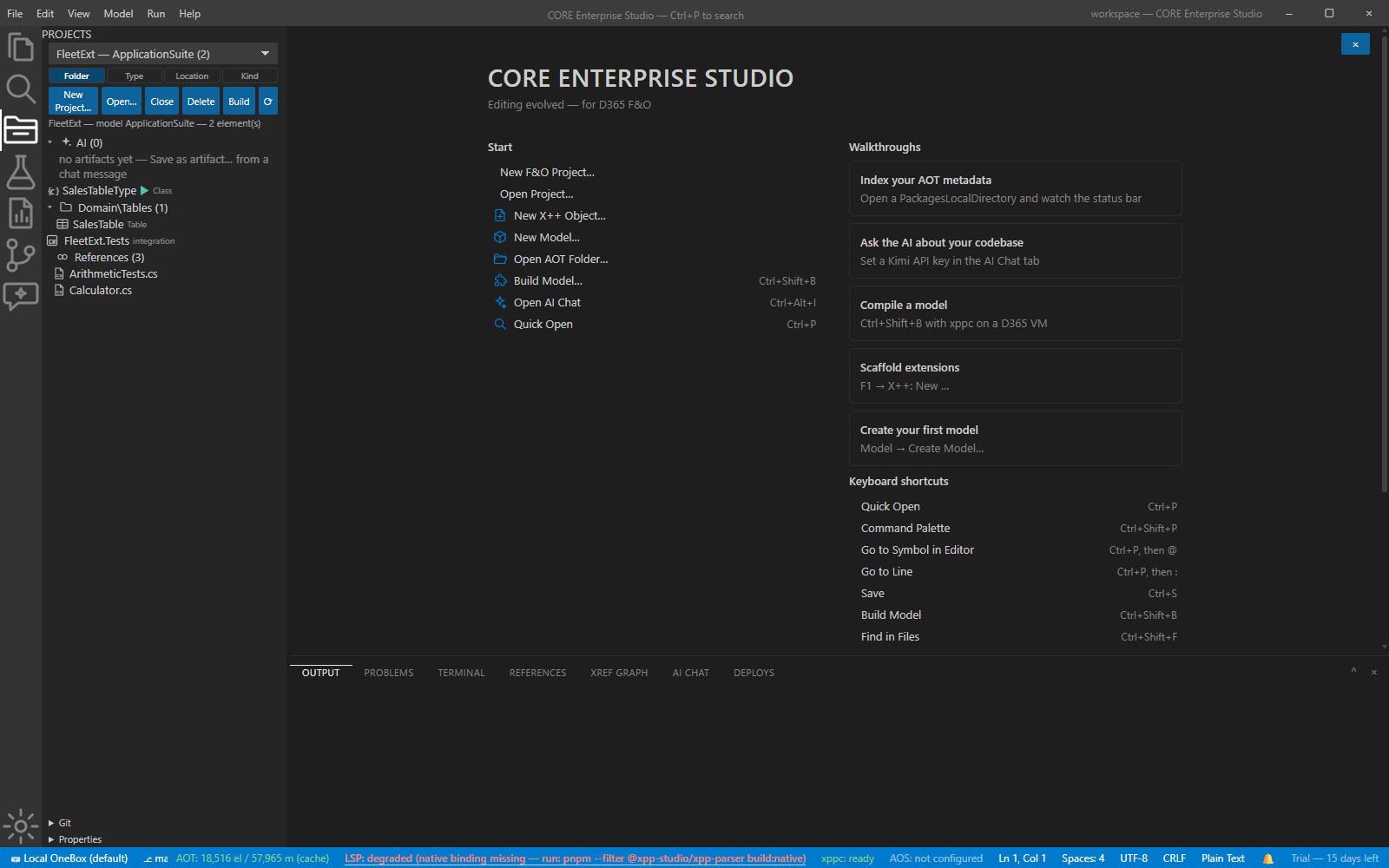Switch grouping to Folder
The image size is (1389, 868).
pos(76,76)
